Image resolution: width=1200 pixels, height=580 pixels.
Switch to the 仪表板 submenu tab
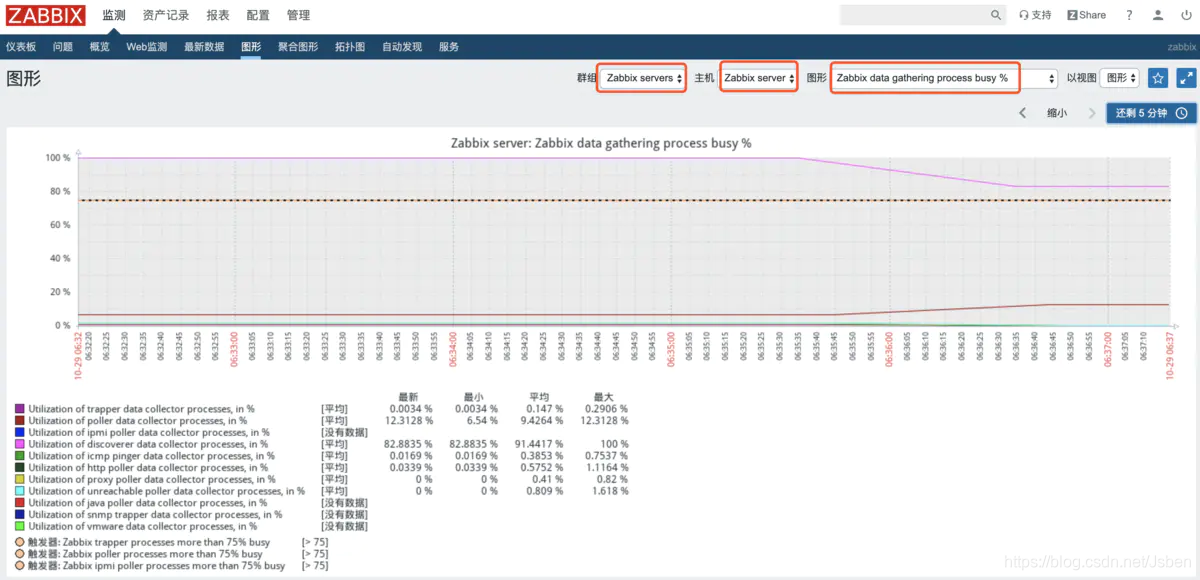pos(21,47)
